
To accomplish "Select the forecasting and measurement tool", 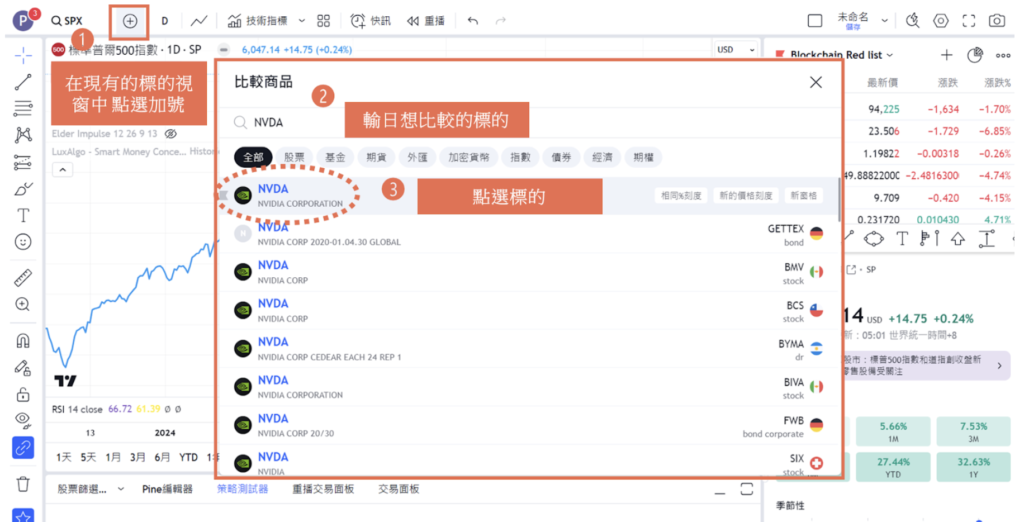I will point(23,162).
